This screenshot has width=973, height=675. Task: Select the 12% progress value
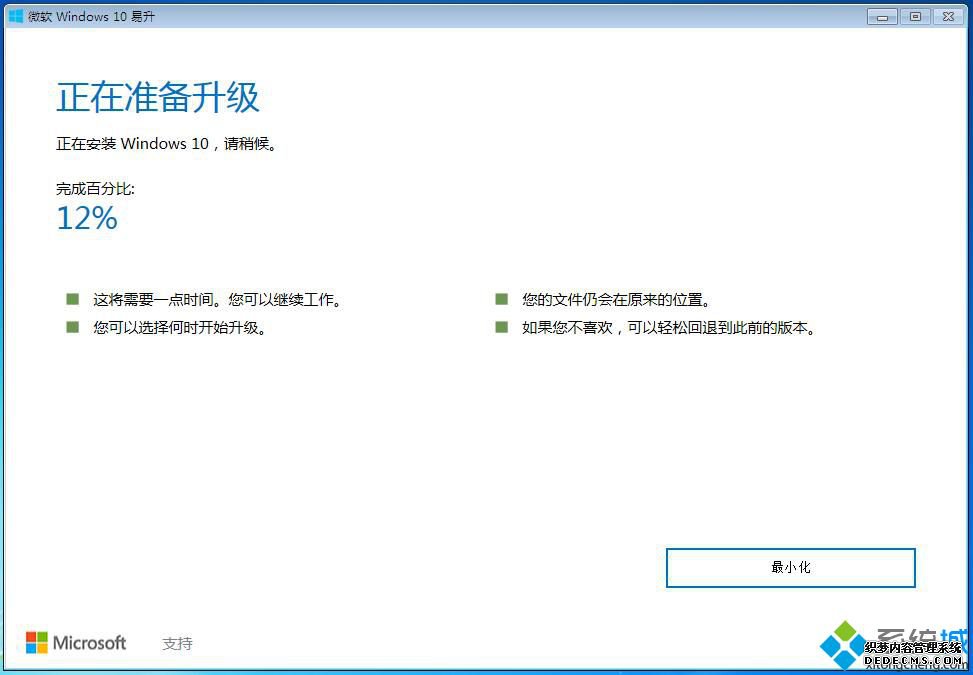click(87, 218)
